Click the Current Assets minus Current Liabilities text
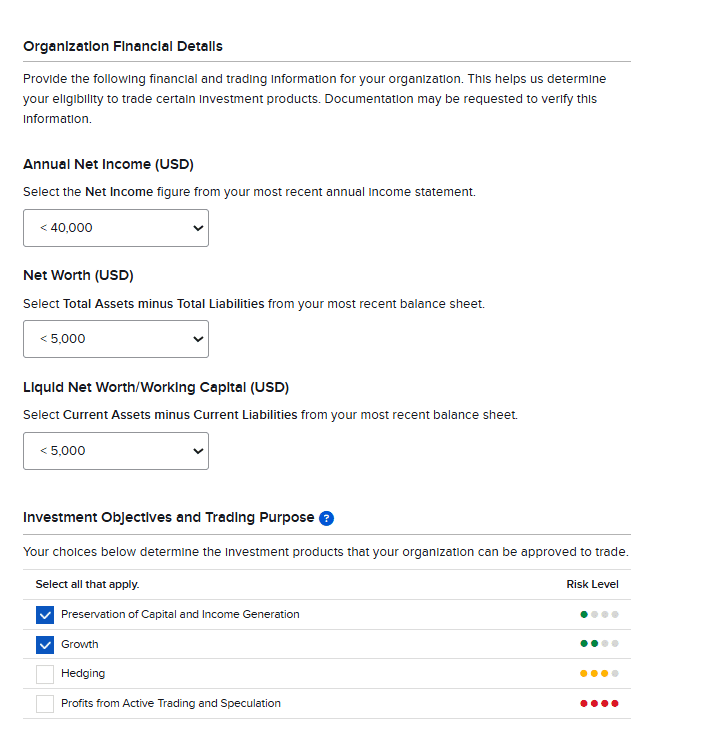This screenshot has width=726, height=730. pyautogui.click(x=180, y=415)
